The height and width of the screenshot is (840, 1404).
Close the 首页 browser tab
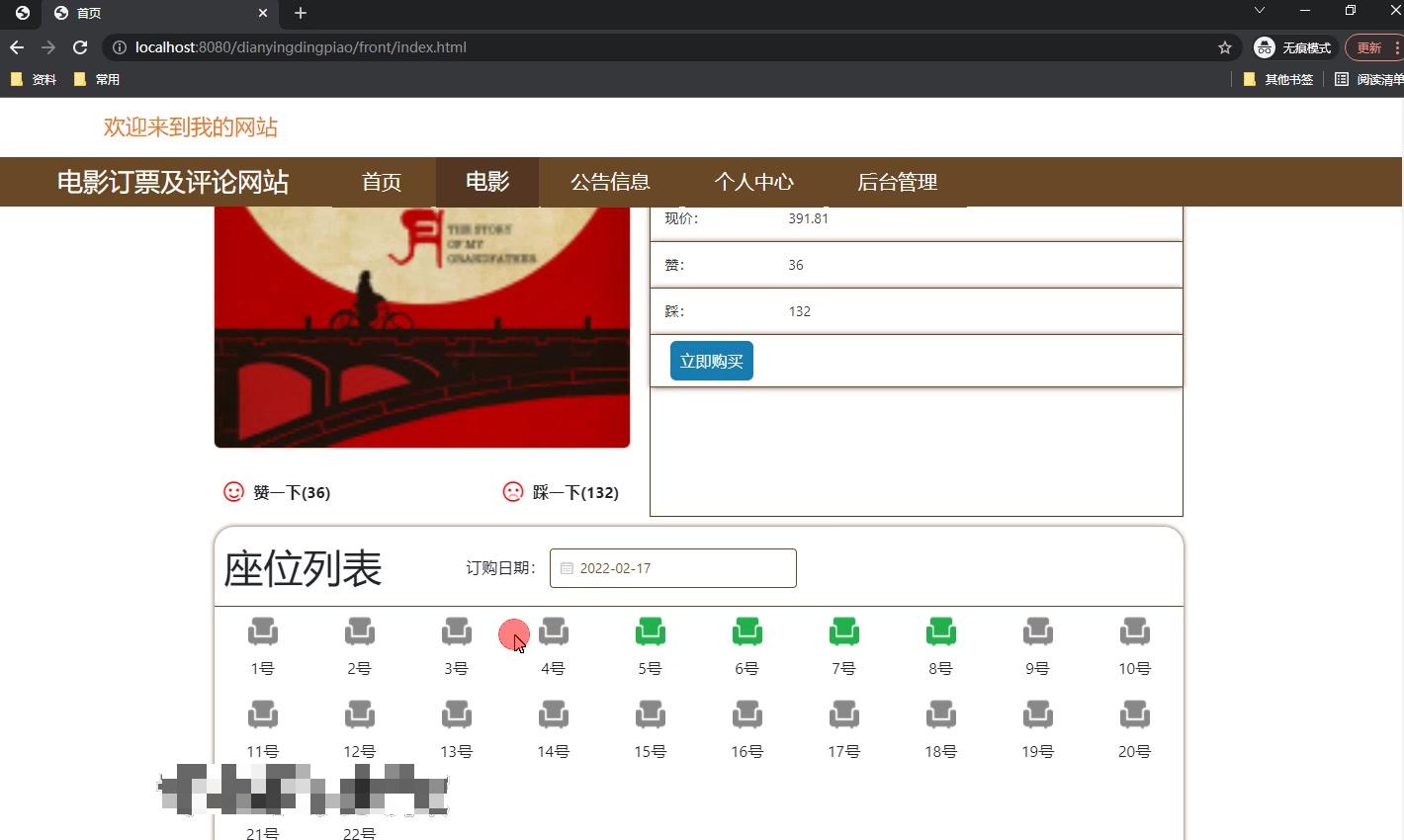[263, 13]
